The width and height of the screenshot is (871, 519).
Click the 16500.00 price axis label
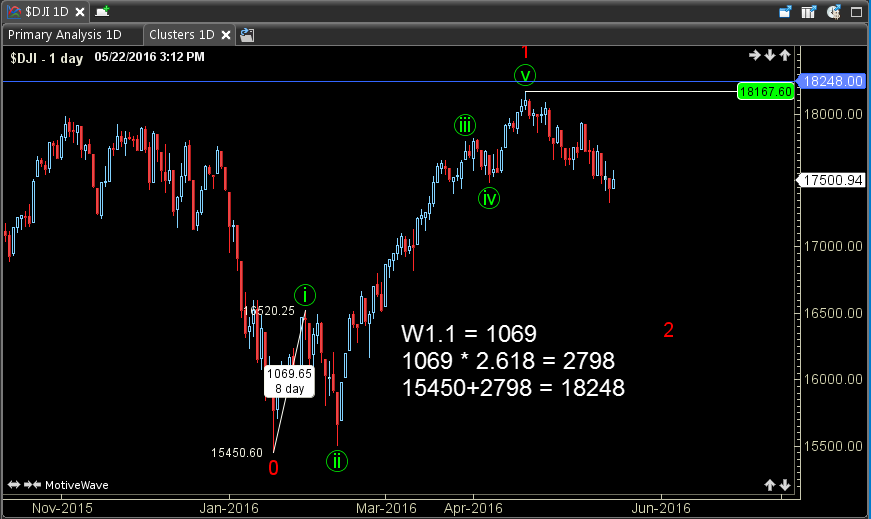833,313
